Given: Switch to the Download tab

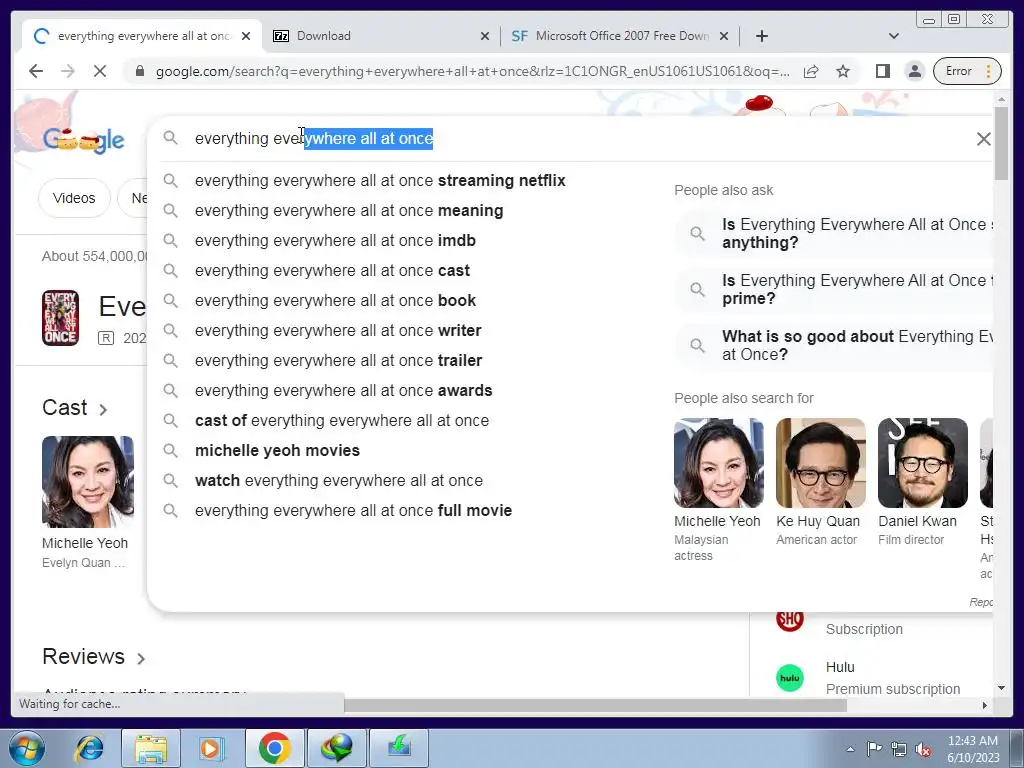Looking at the screenshot, I should 381,36.
